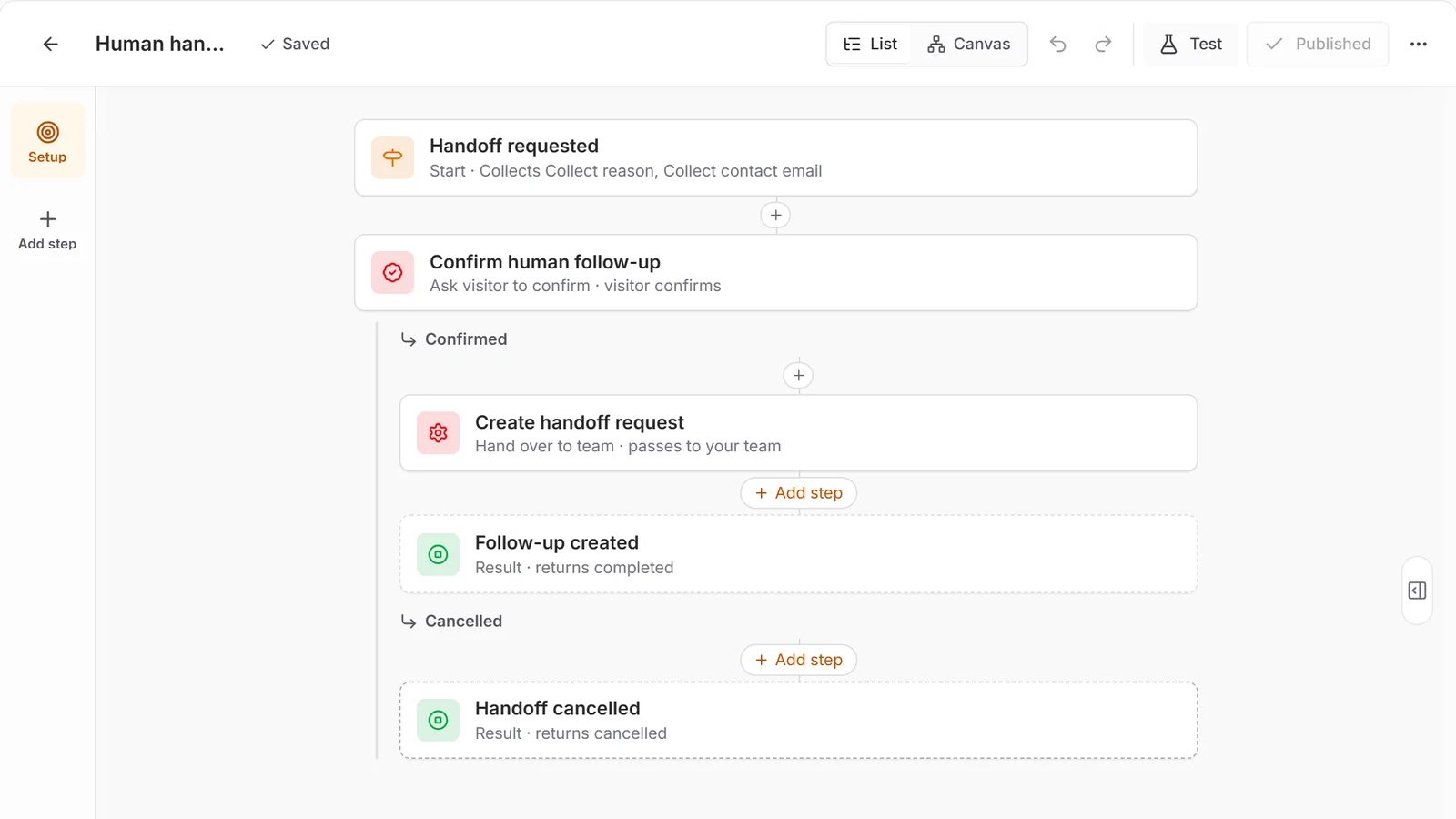
Task: Click plus circle below Handoff requested
Action: pyautogui.click(x=775, y=216)
